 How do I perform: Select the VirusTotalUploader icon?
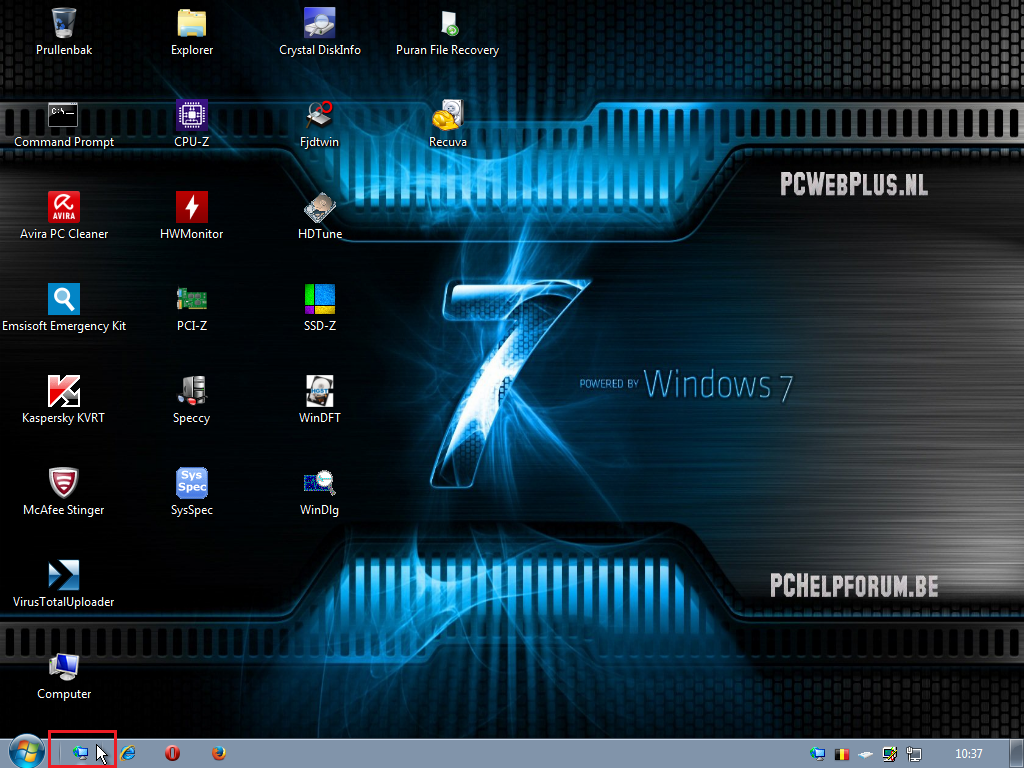(x=64, y=576)
